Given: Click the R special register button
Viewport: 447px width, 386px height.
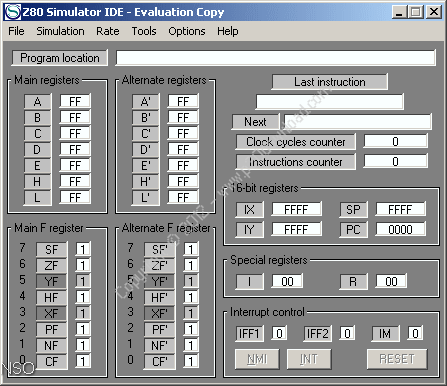Looking at the screenshot, I should (353, 282).
